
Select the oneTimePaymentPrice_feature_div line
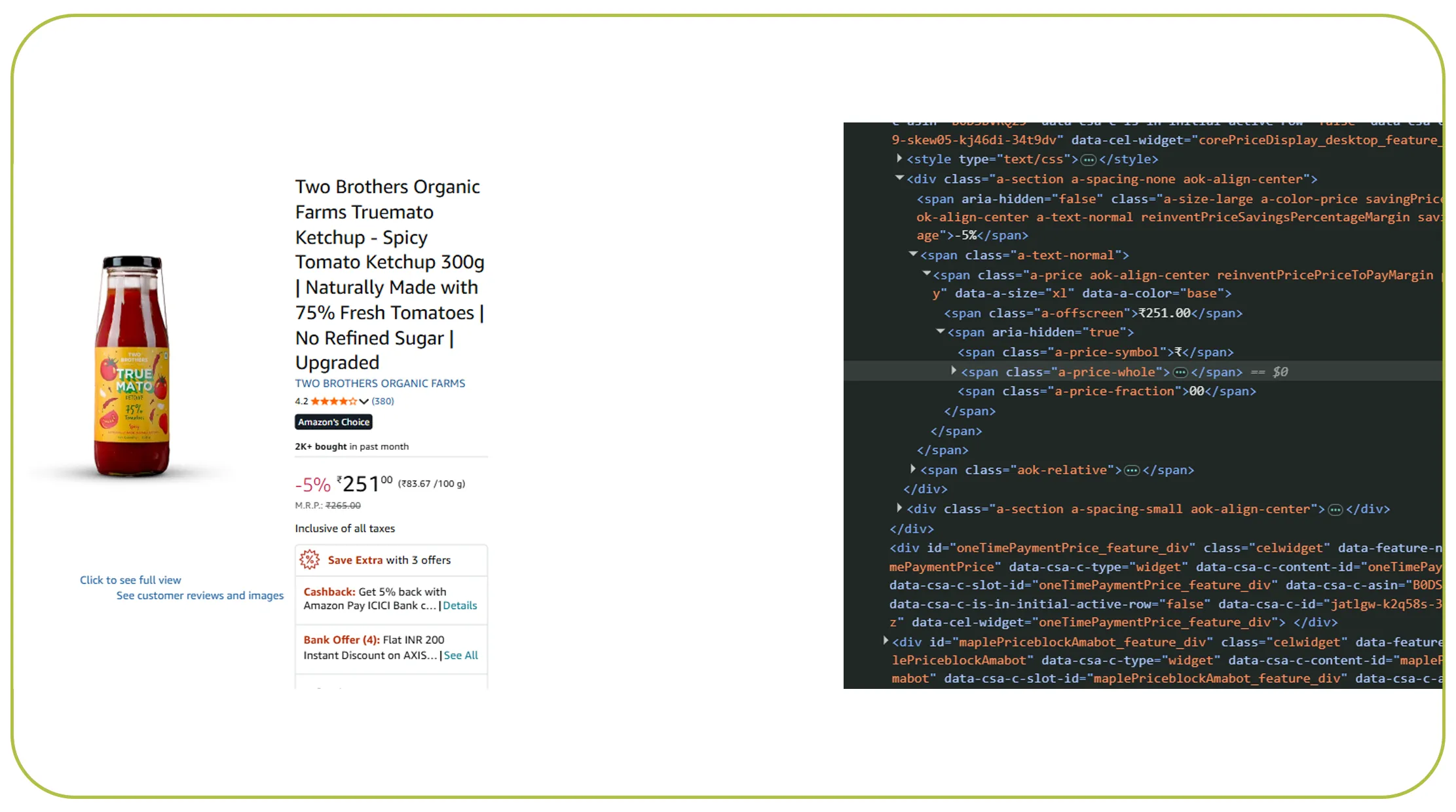click(x=1166, y=585)
